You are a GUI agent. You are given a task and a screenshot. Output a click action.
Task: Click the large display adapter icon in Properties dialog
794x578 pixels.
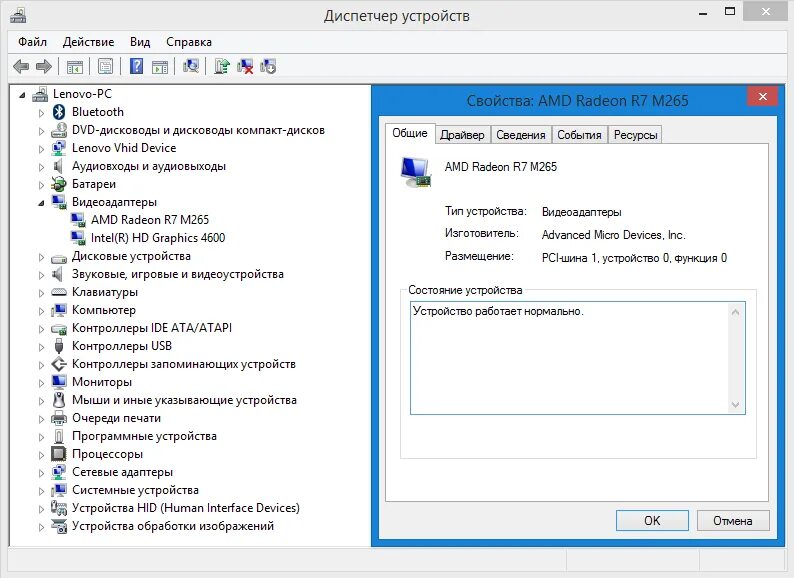coord(416,172)
